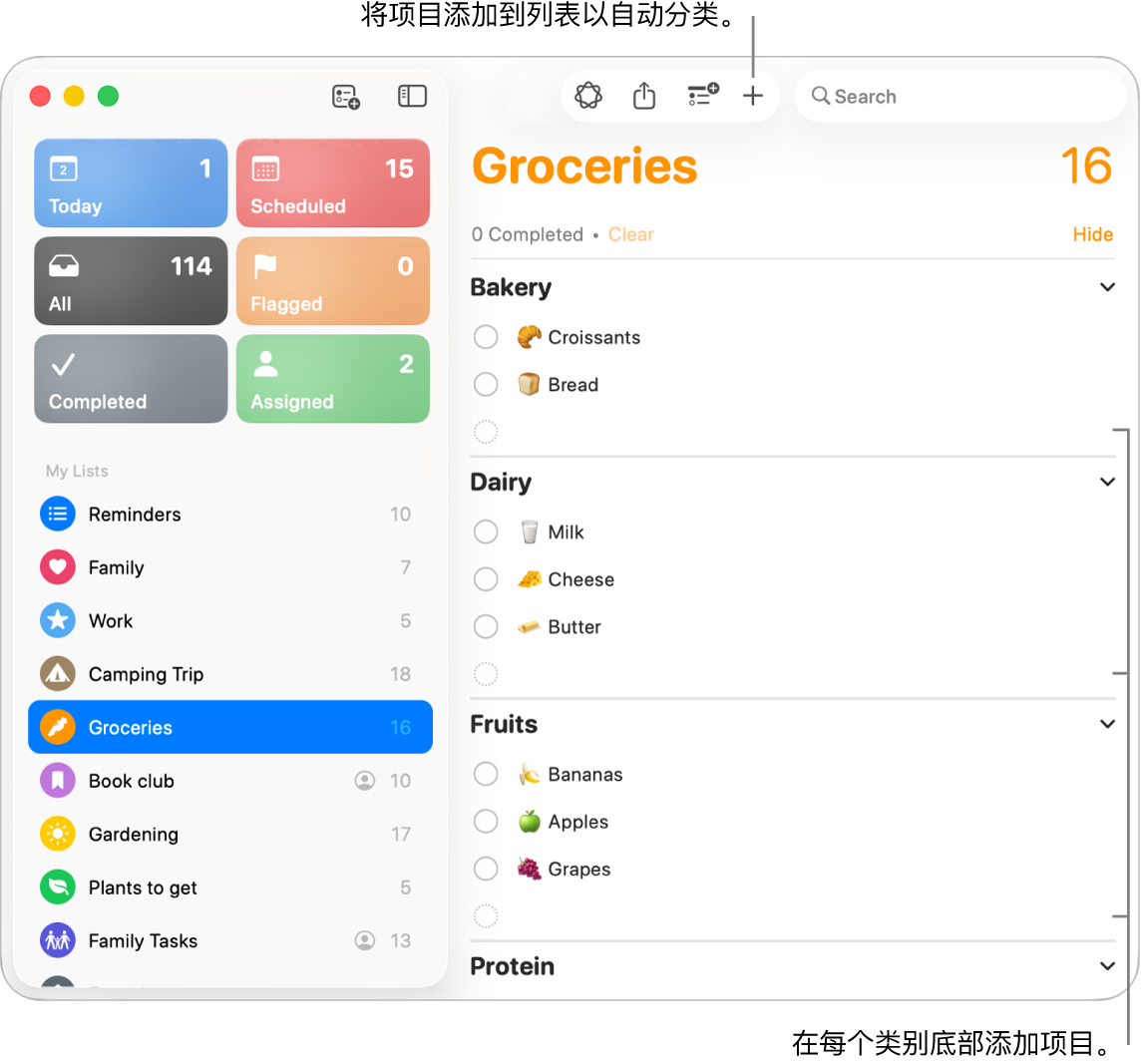Open the Assigned smart list
This screenshot has width=1141, height=1064.
(x=332, y=379)
